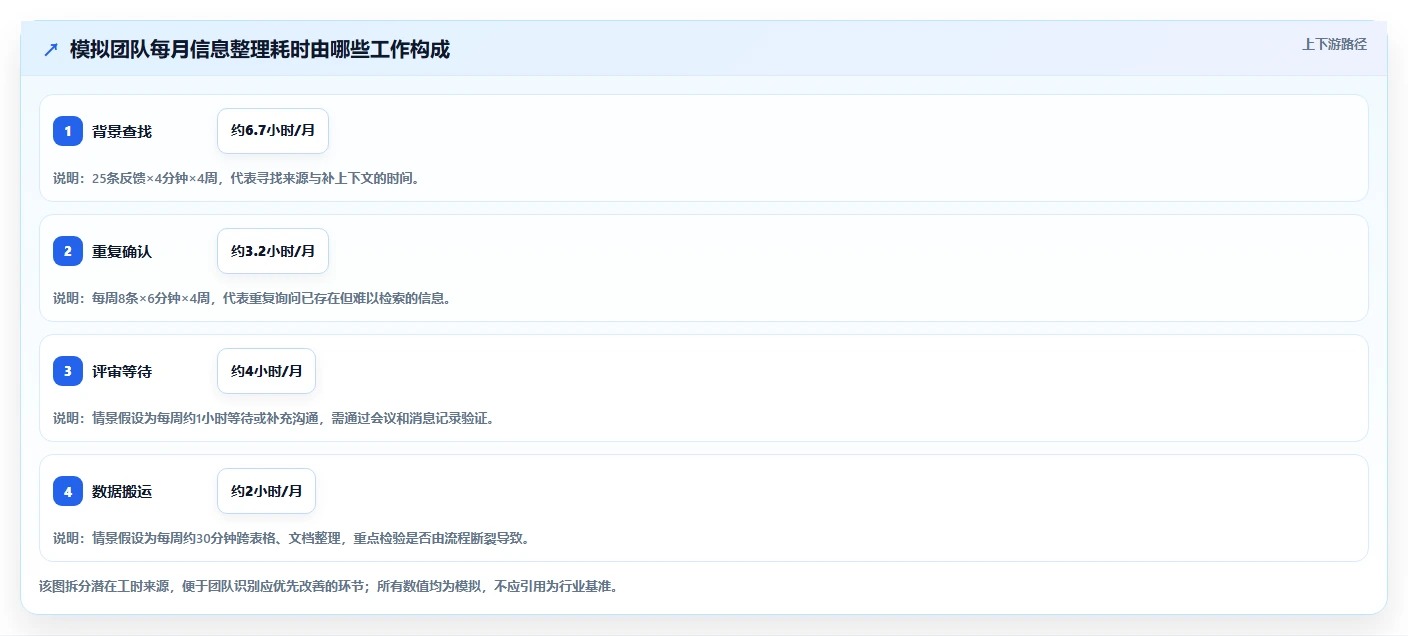
Task: Click the number 3 badge for 评审等待
Action: [x=68, y=371]
